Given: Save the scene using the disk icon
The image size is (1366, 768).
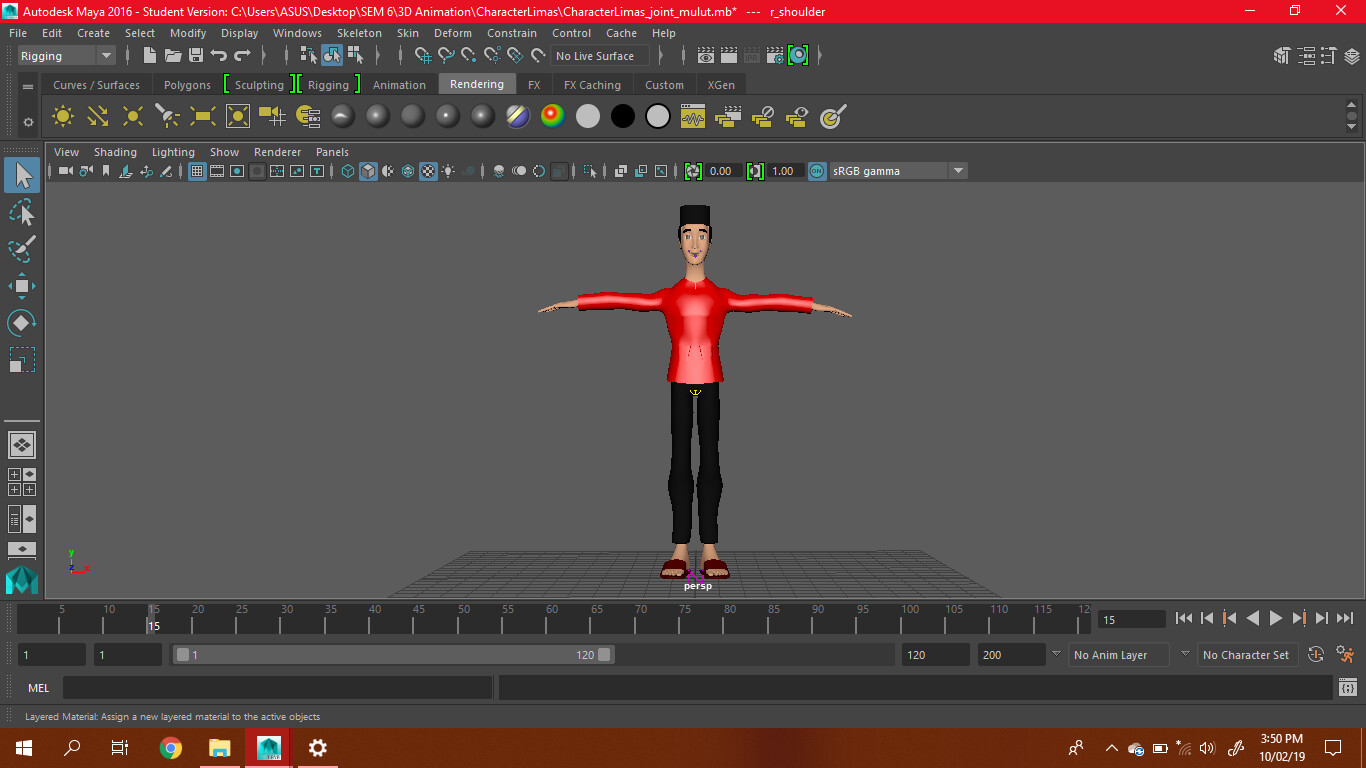Looking at the screenshot, I should [x=196, y=56].
